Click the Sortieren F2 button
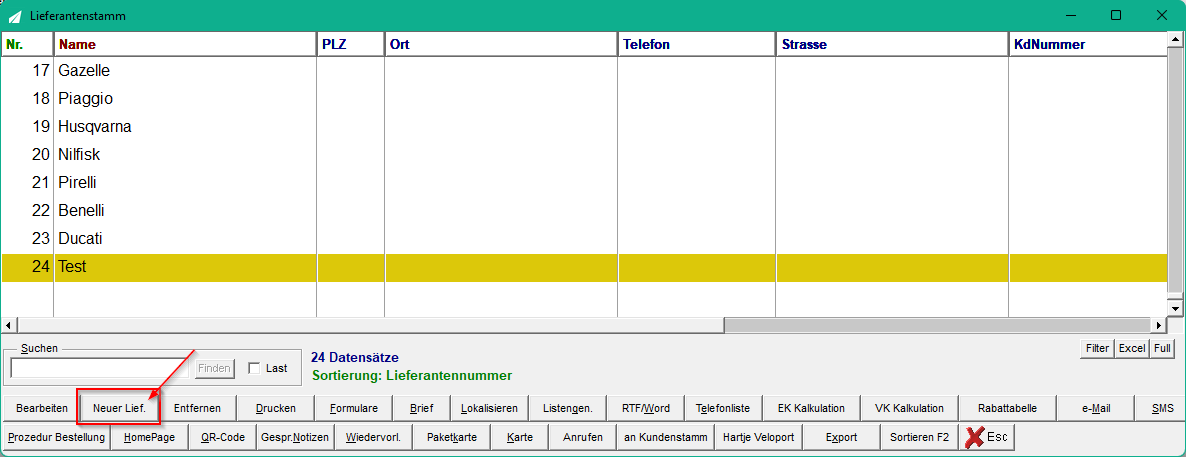 pos(919,437)
